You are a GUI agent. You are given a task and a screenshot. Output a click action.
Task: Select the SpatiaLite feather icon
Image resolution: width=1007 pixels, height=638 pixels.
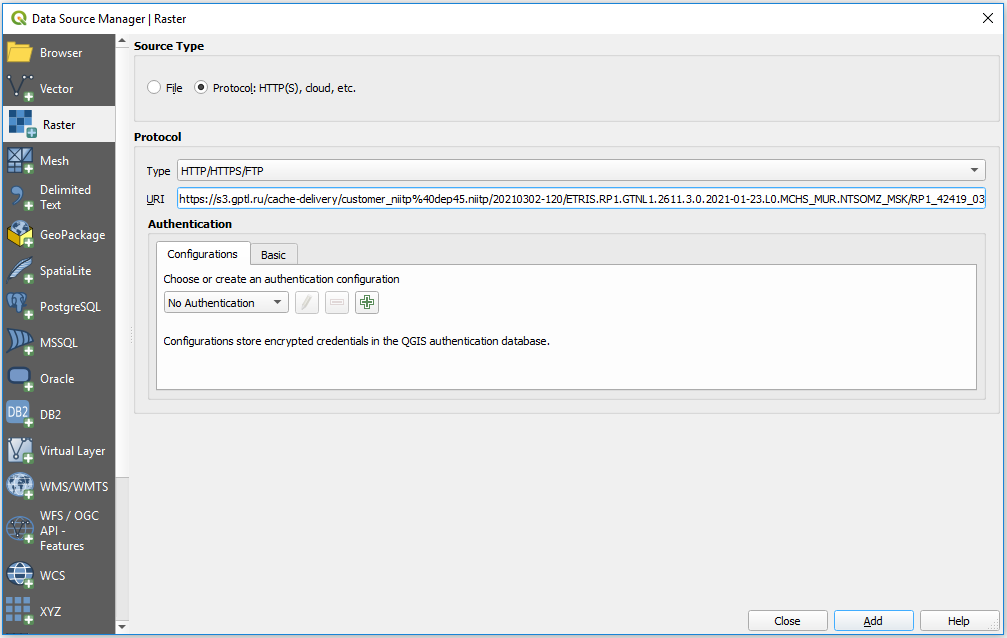(x=20, y=270)
